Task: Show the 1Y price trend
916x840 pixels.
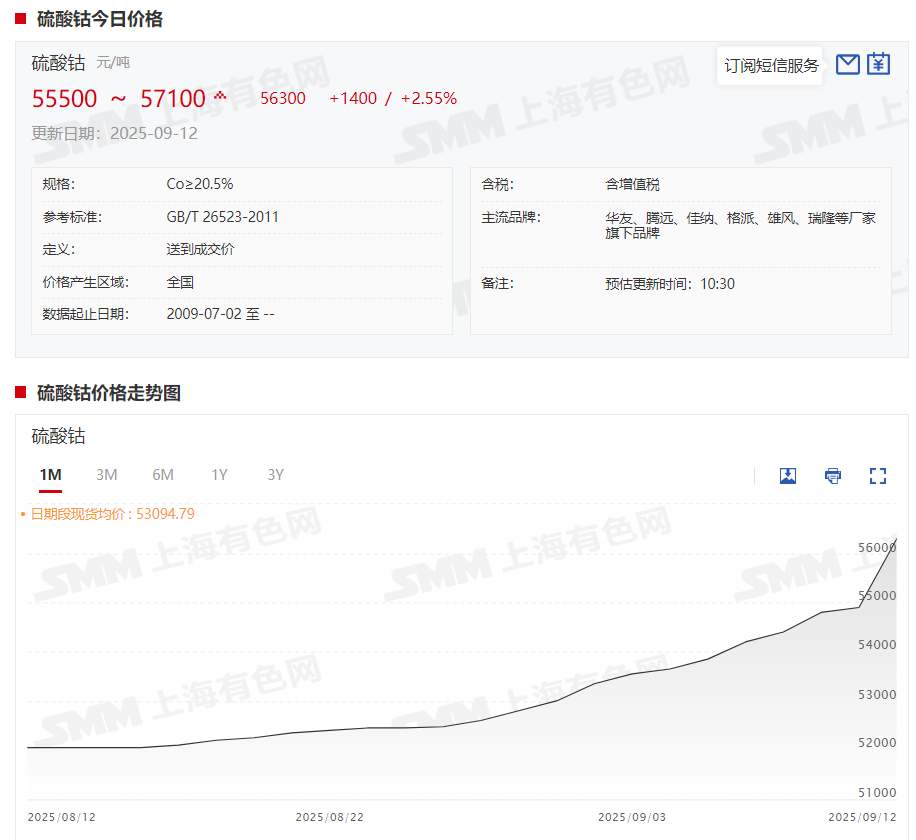Action: (x=219, y=475)
